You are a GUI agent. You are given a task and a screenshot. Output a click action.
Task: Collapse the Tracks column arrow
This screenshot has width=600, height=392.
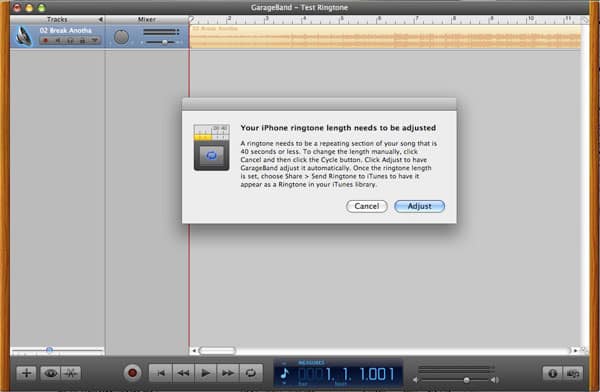point(100,19)
